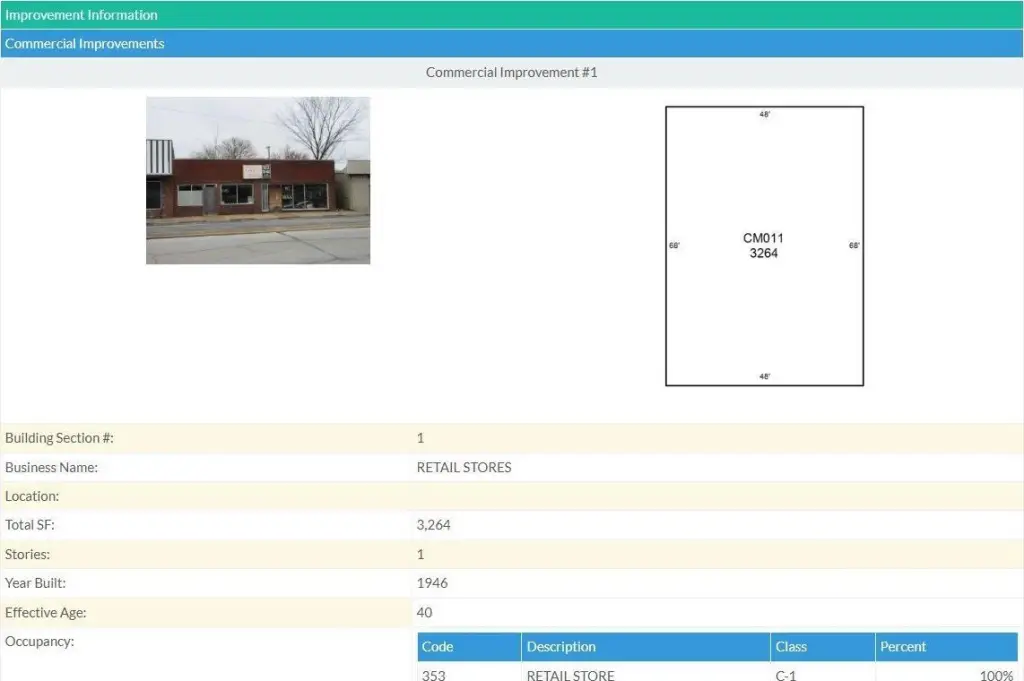Click the Effective Age value 40
Image resolution: width=1024 pixels, height=681 pixels.
pyautogui.click(x=424, y=613)
